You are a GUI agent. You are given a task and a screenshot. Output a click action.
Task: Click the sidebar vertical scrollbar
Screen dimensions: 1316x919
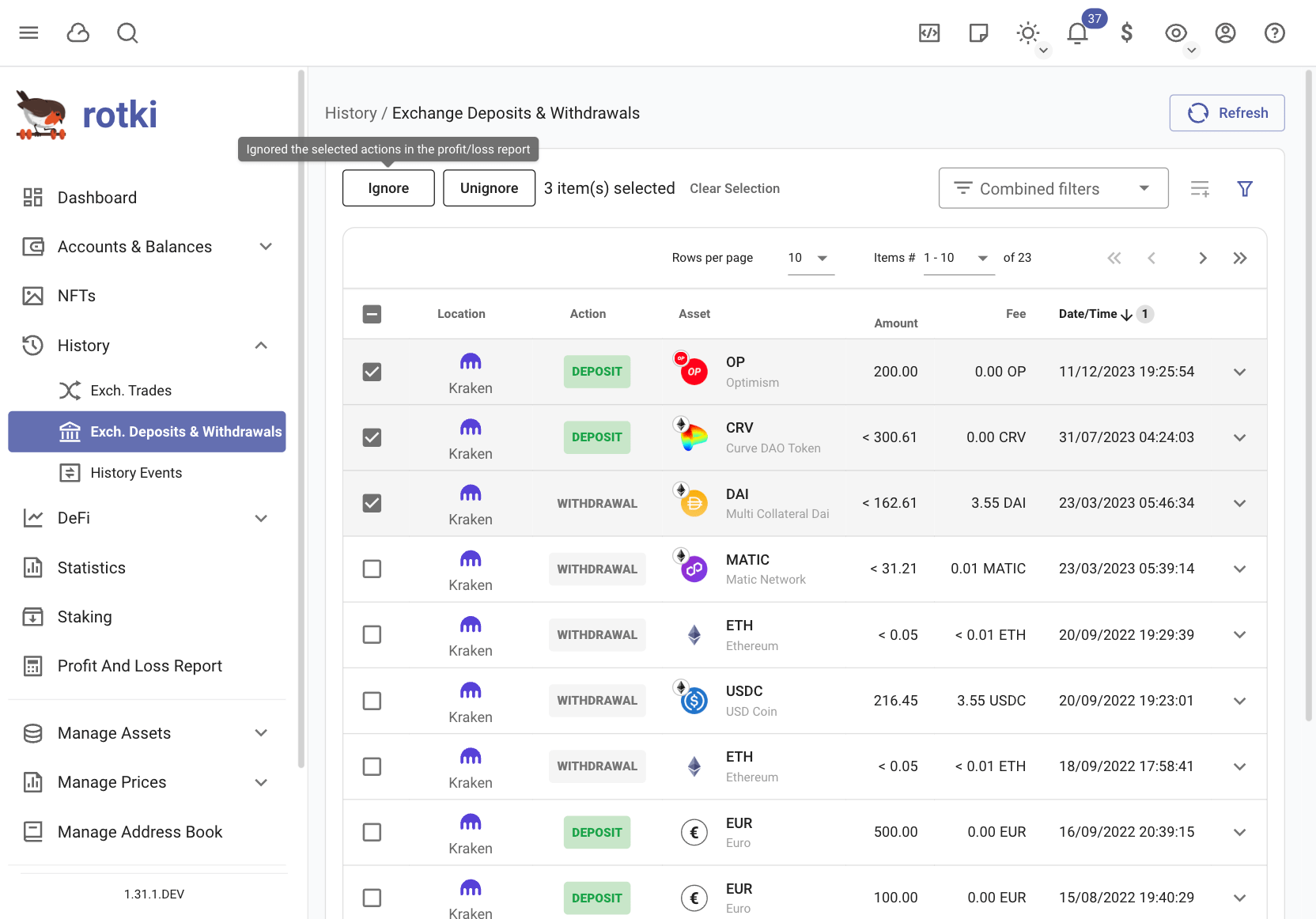301,419
